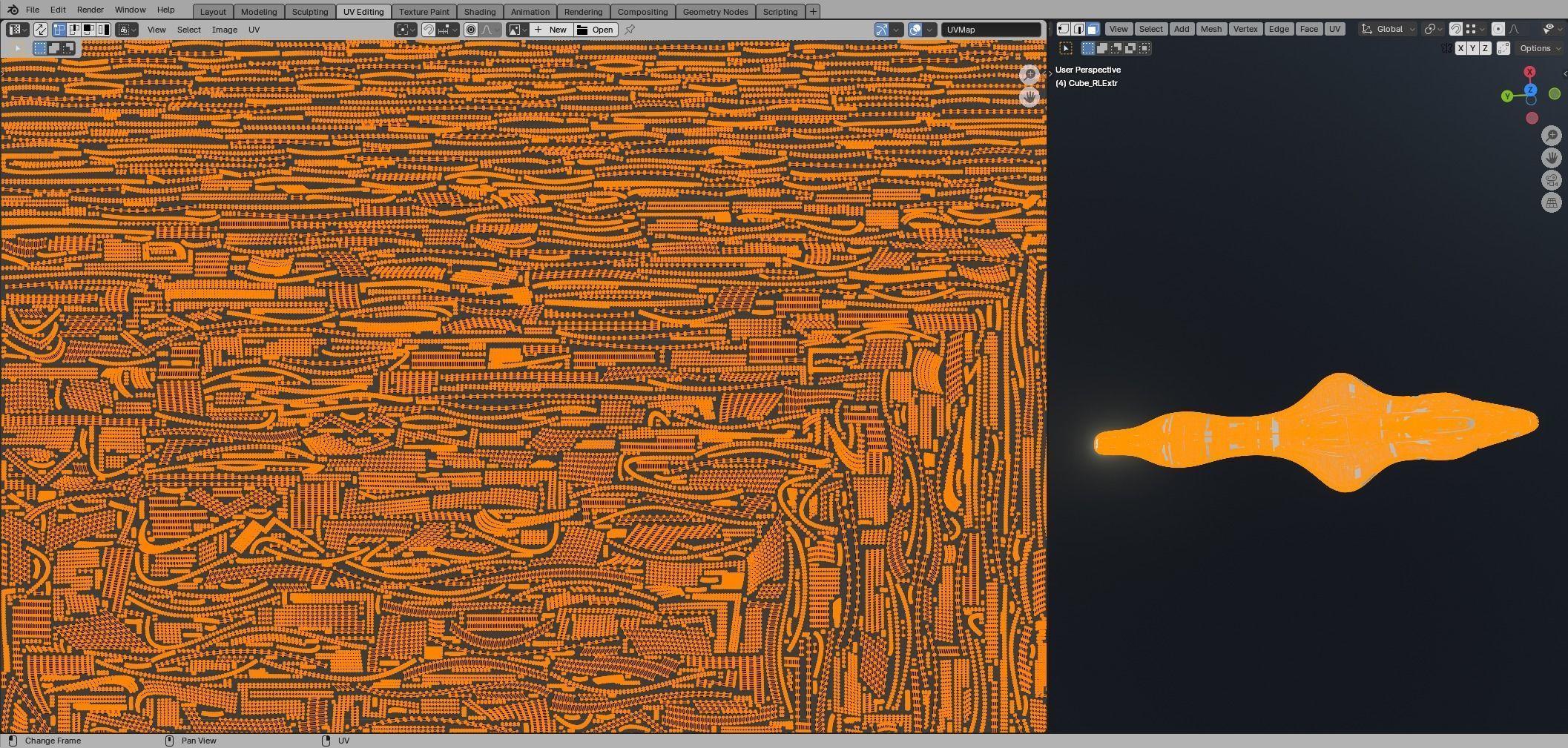Screen dimensions: 1568x748
Task: Click the 3D viewport zoom magnifier gizmo
Action: pyautogui.click(x=1551, y=136)
